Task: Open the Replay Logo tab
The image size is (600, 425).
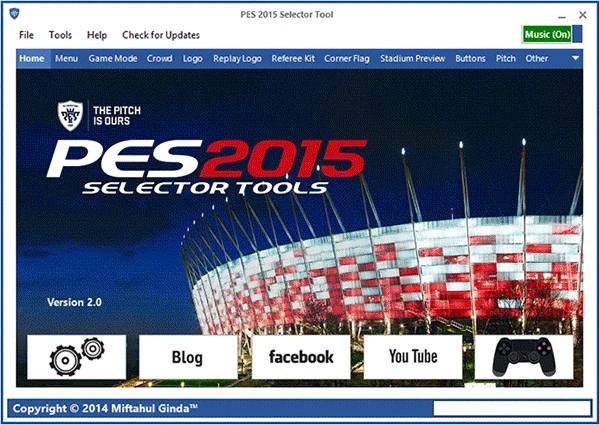Action: tap(237, 59)
